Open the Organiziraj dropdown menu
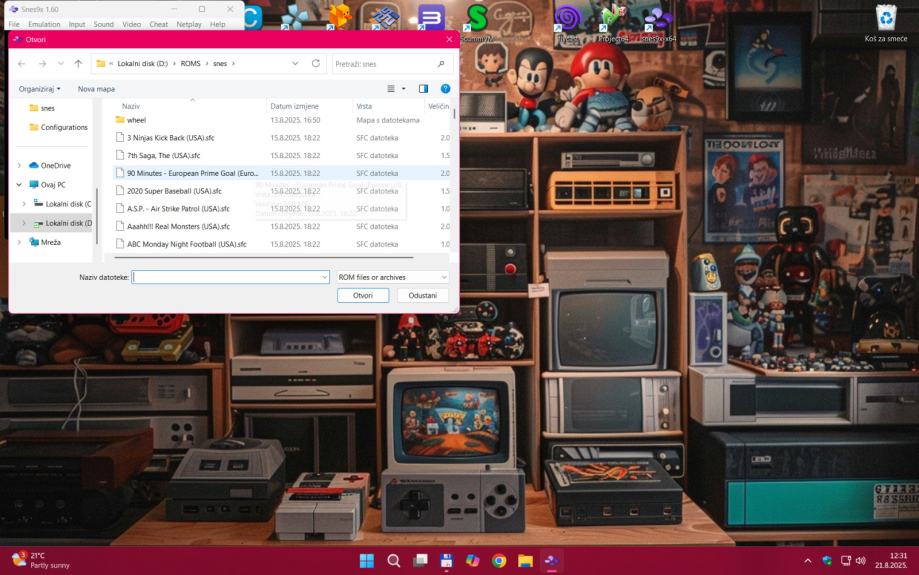The width and height of the screenshot is (919, 575). (x=40, y=89)
